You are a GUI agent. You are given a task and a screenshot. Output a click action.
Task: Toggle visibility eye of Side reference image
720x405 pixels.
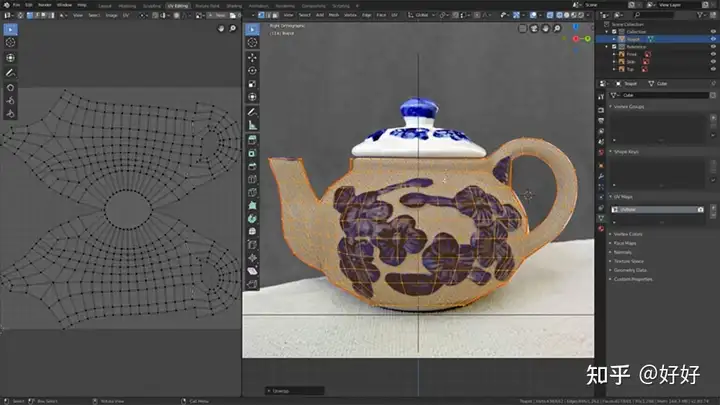pos(713,62)
